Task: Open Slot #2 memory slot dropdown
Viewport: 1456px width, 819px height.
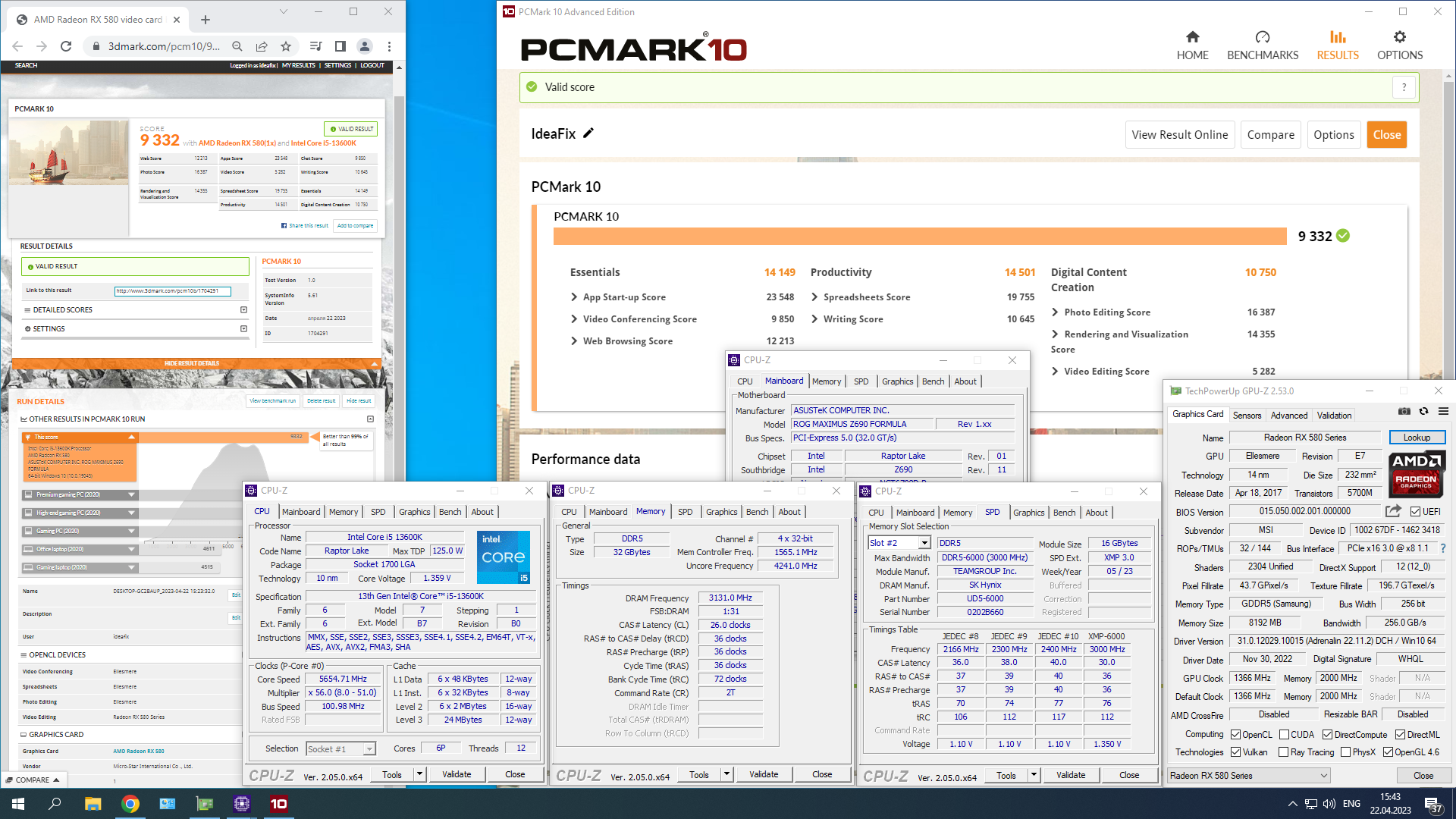Action: (x=924, y=543)
